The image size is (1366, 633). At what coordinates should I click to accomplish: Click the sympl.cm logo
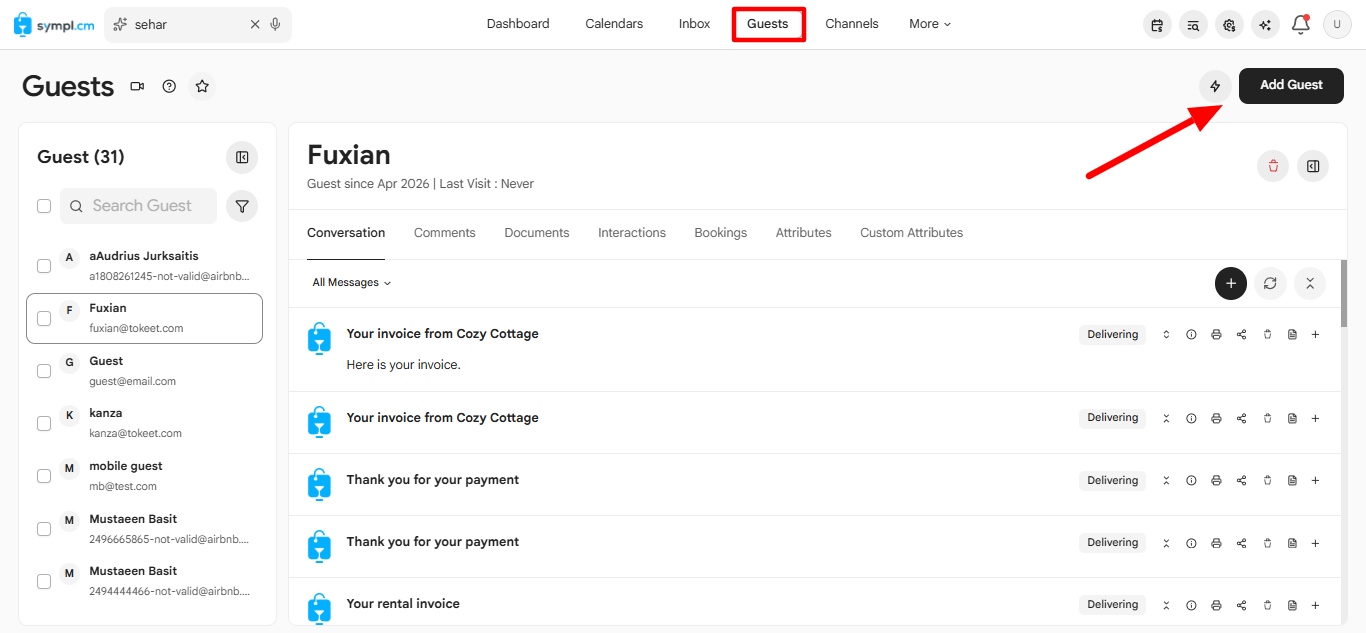(x=54, y=25)
